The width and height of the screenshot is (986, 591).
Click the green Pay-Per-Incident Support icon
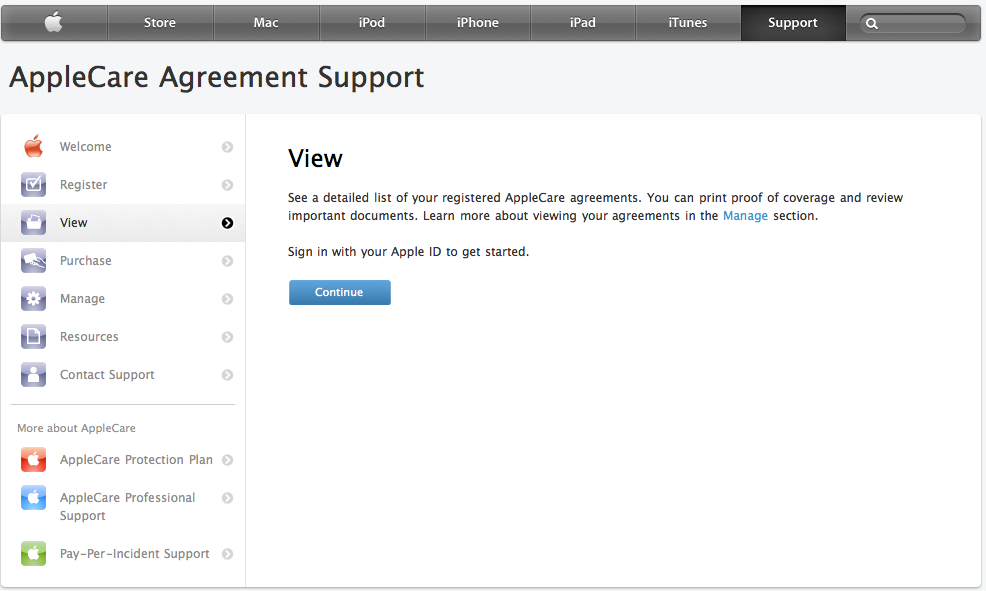pos(34,554)
